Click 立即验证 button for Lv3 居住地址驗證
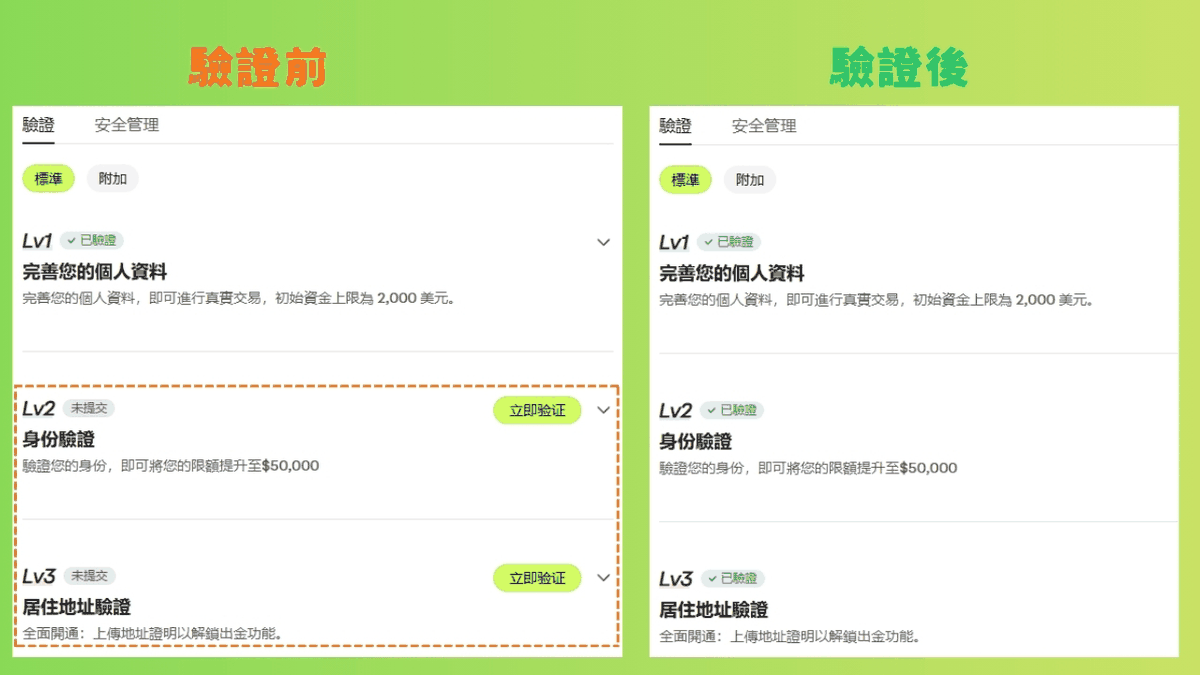This screenshot has height=675, width=1200. coord(537,578)
